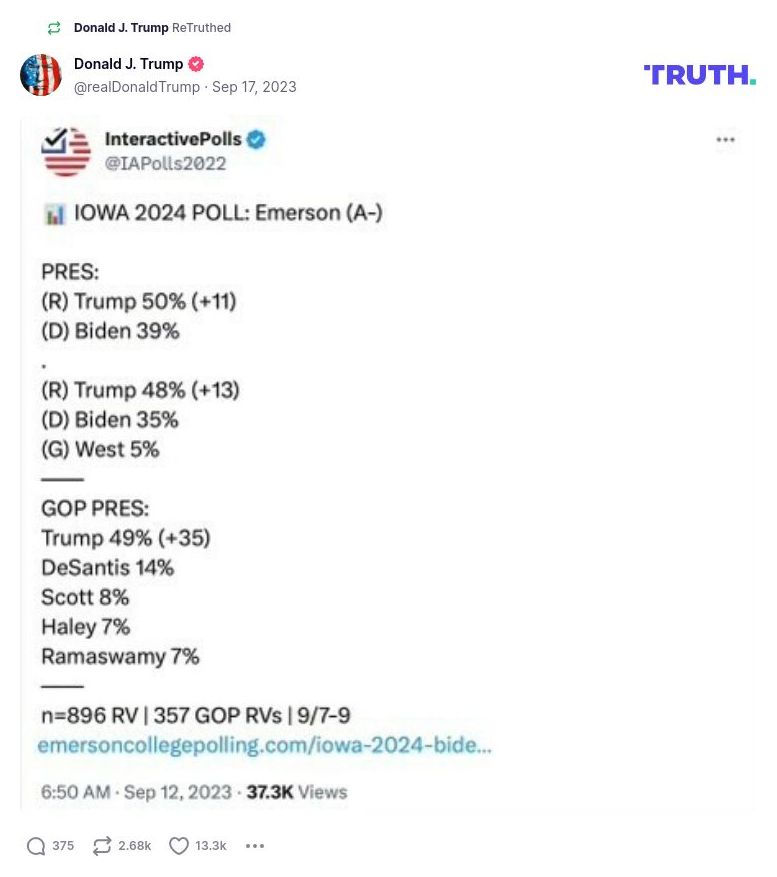
Task: Click the TRUTH logo watermark
Action: pos(699,74)
